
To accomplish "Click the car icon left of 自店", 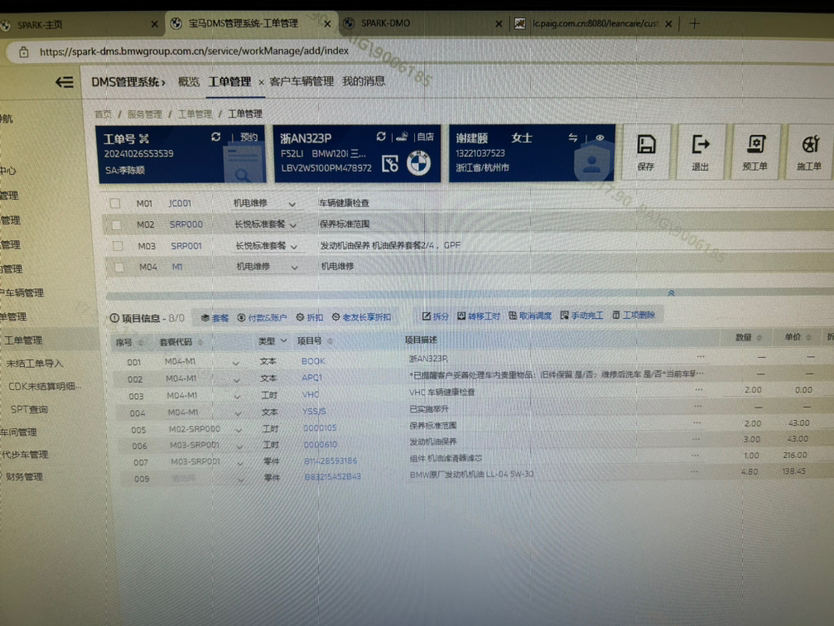I will click(x=402, y=137).
